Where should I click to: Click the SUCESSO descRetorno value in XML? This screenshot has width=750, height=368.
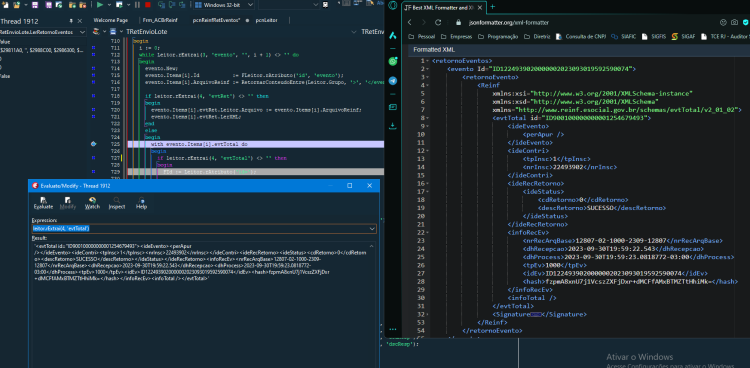click(x=600, y=208)
